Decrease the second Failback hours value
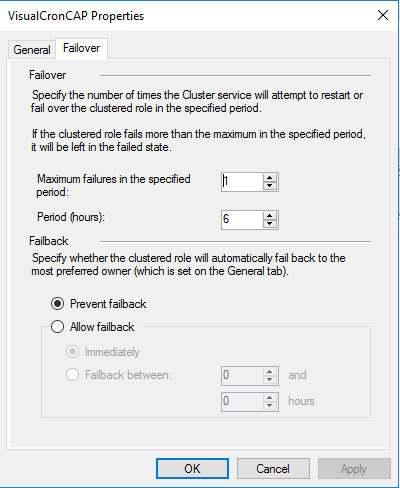 270,405
